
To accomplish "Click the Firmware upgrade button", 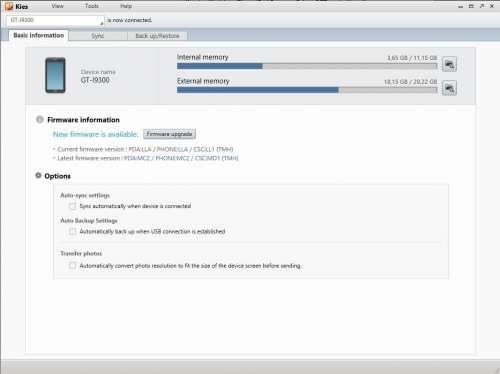I will (x=170, y=134).
